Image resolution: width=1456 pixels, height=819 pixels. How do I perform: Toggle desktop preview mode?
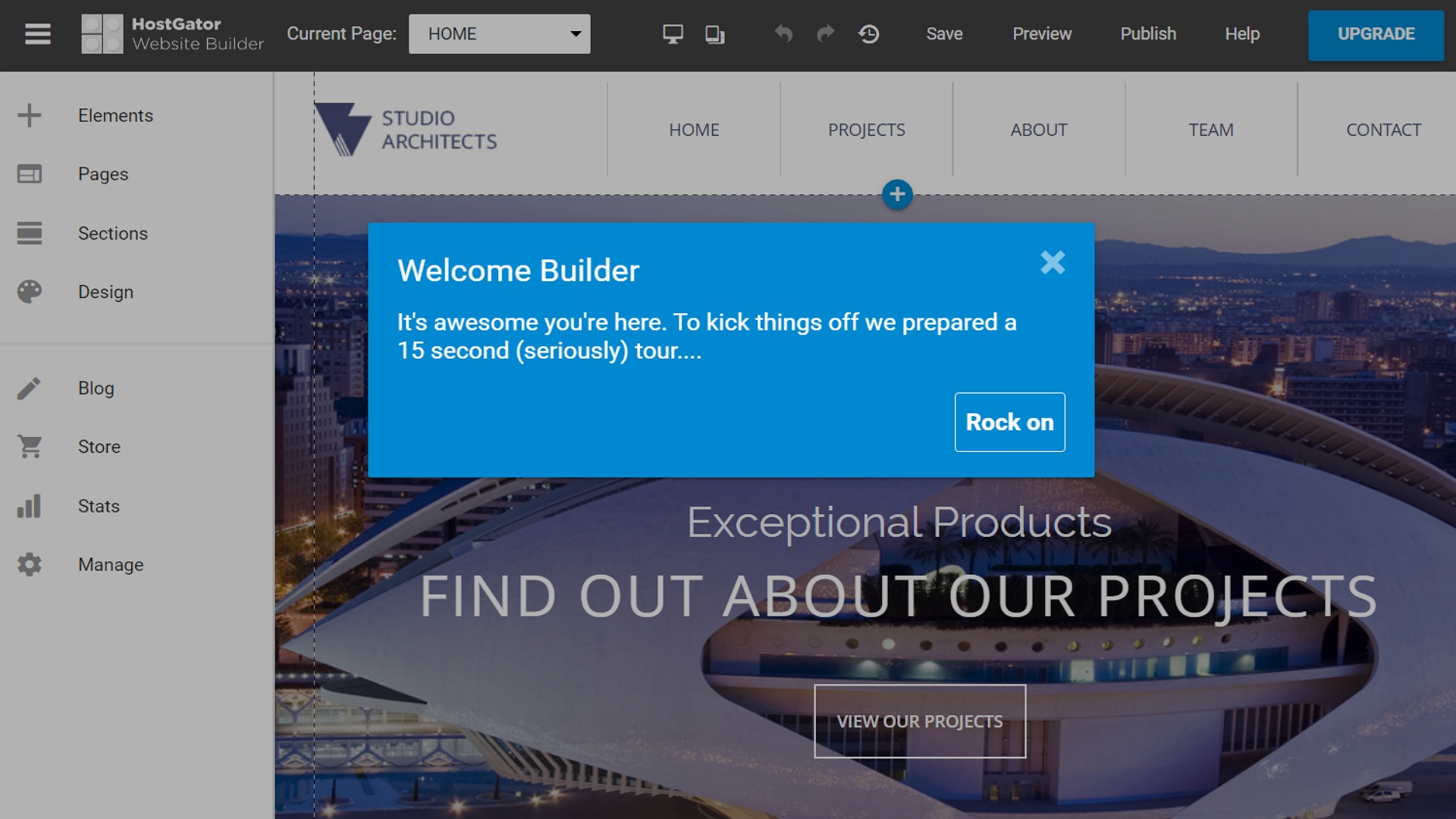(672, 33)
